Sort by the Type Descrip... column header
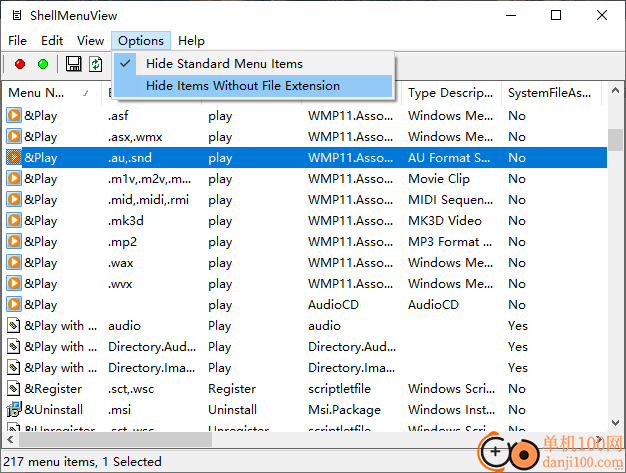626x473 pixels. coord(451,93)
